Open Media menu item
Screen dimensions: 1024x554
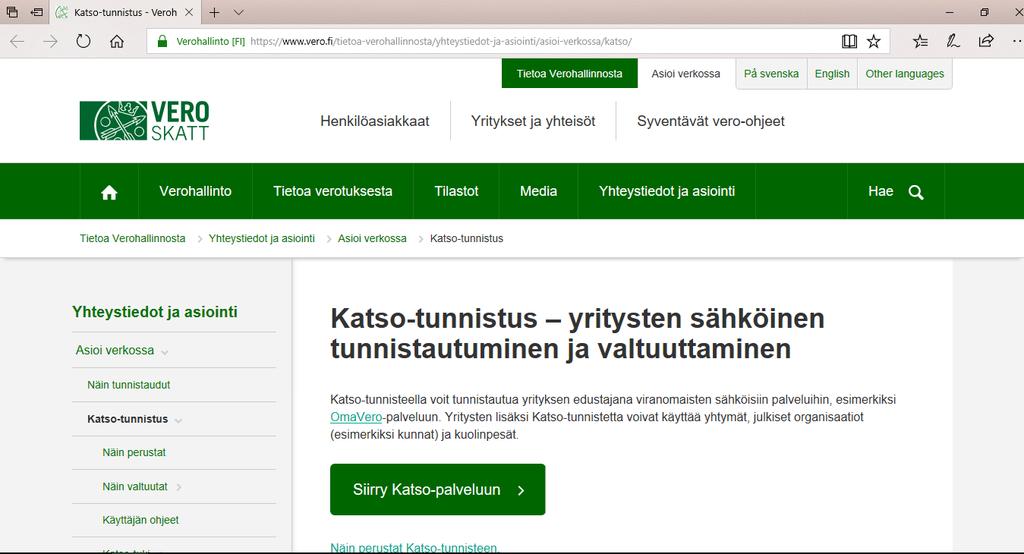click(x=538, y=191)
